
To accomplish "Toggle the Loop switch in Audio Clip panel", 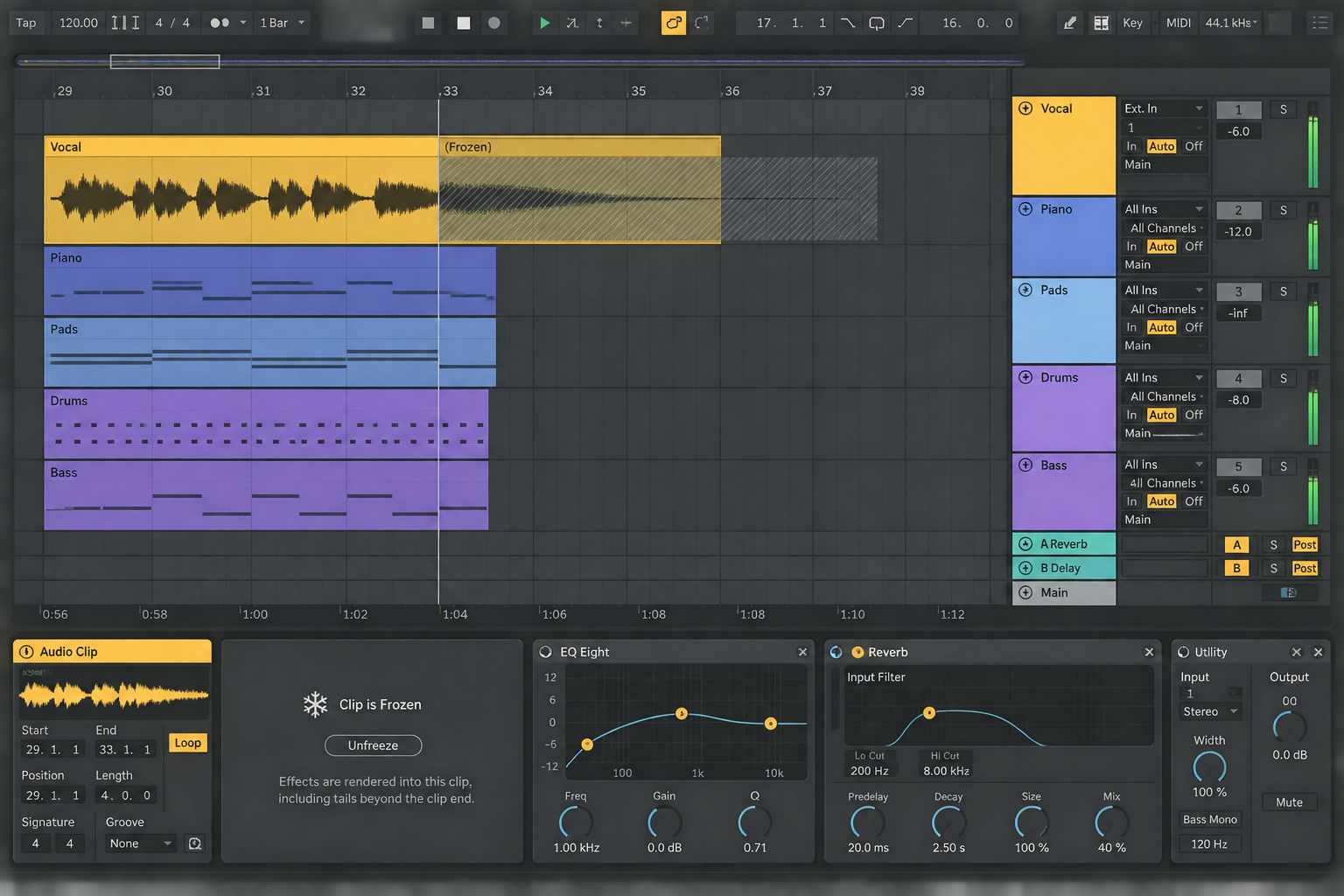I will 188,743.
